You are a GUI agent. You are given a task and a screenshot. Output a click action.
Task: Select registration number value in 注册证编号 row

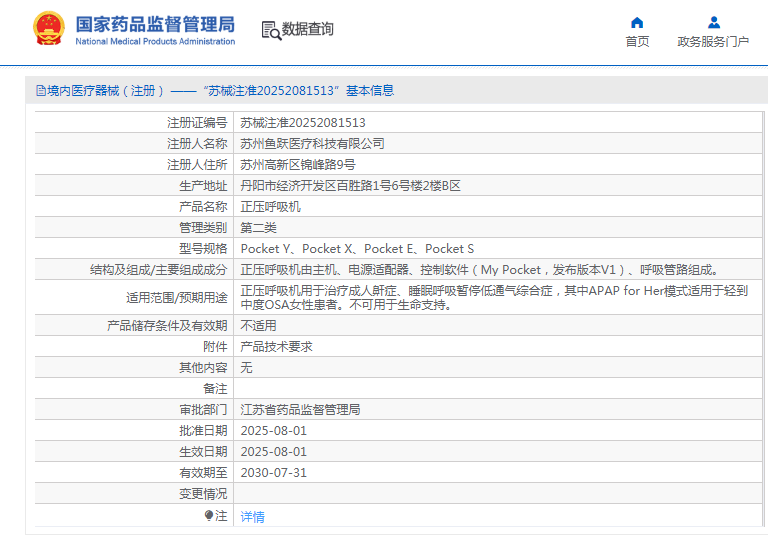(303, 123)
